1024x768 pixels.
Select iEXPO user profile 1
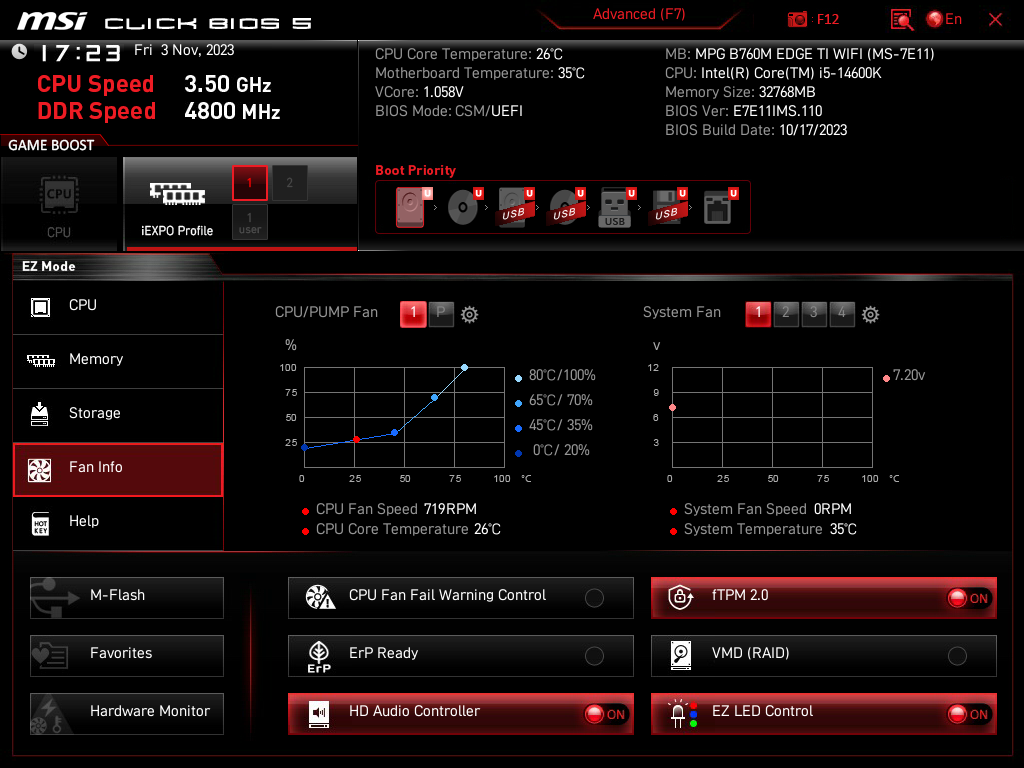pos(249,222)
